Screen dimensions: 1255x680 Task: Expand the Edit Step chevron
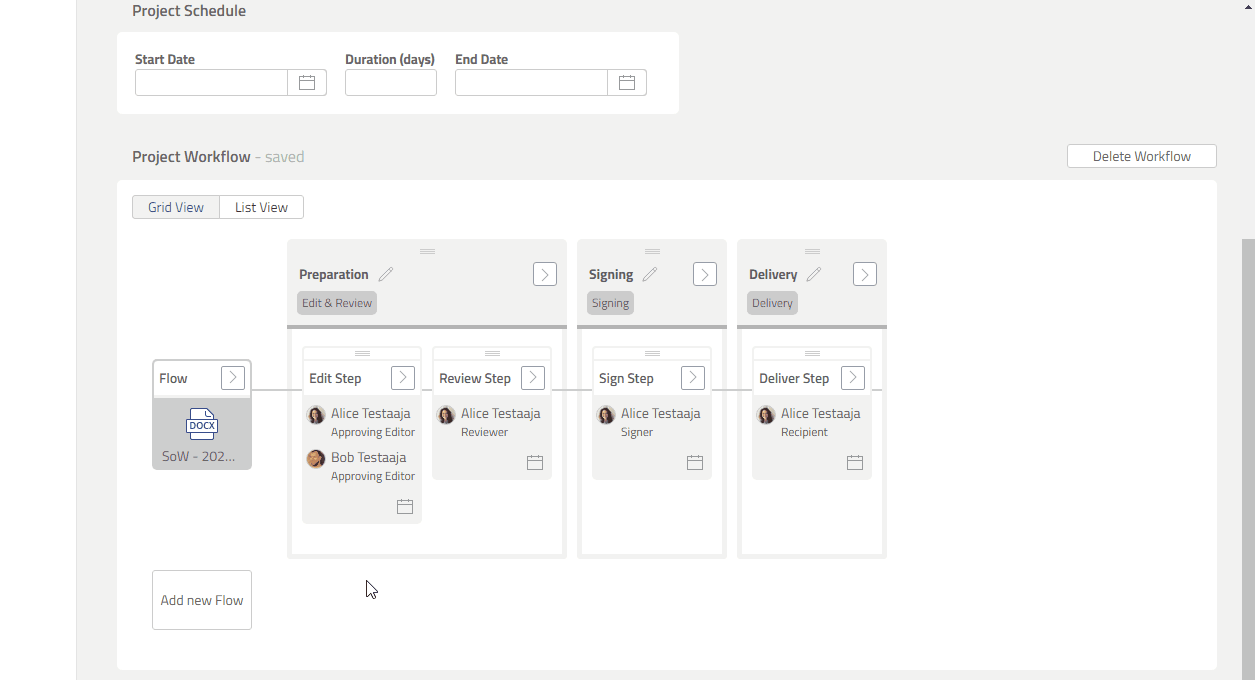403,378
